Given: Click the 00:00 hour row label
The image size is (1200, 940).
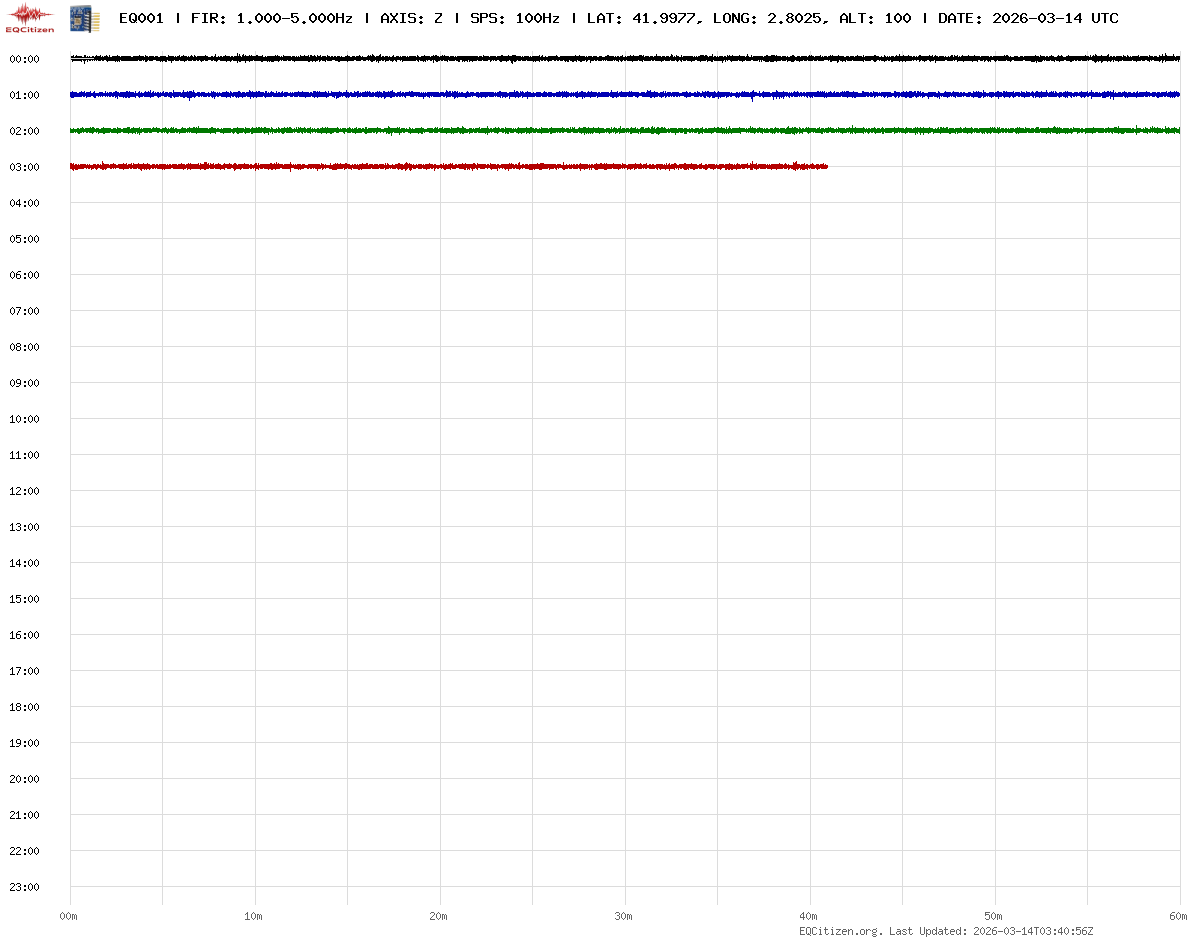Looking at the screenshot, I should tap(24, 59).
